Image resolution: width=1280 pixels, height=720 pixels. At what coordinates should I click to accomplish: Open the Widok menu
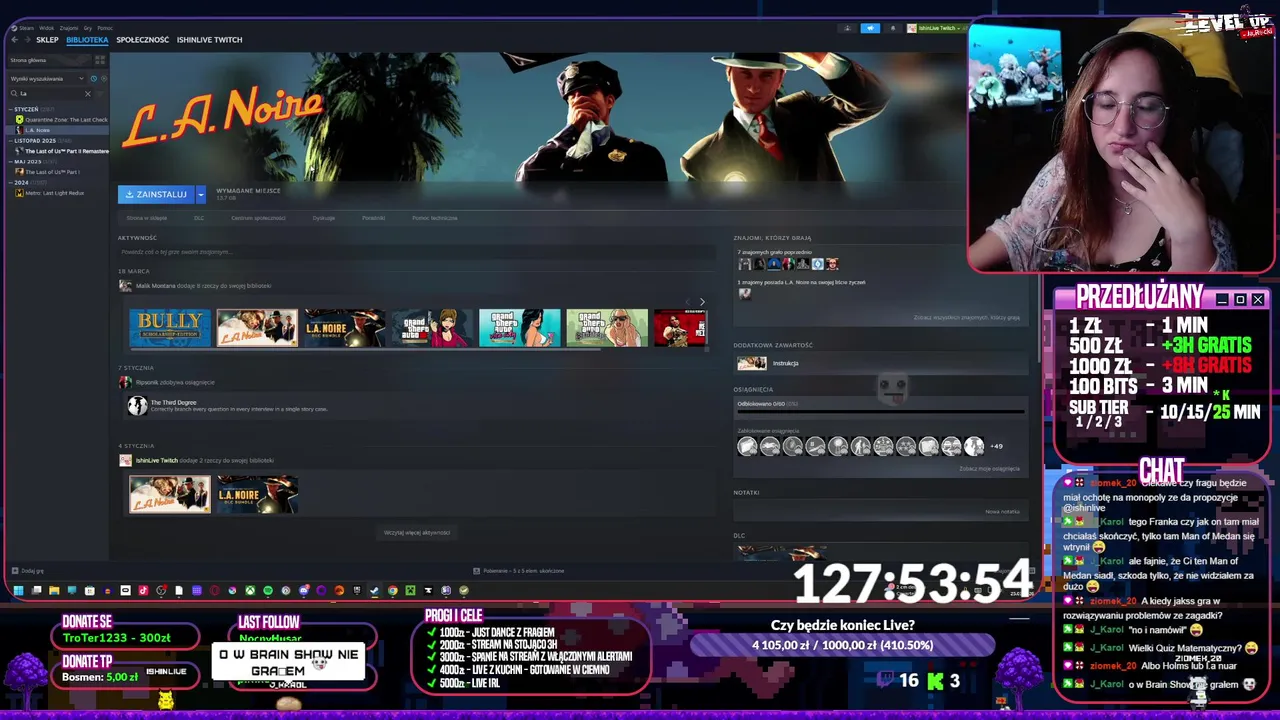coord(46,28)
